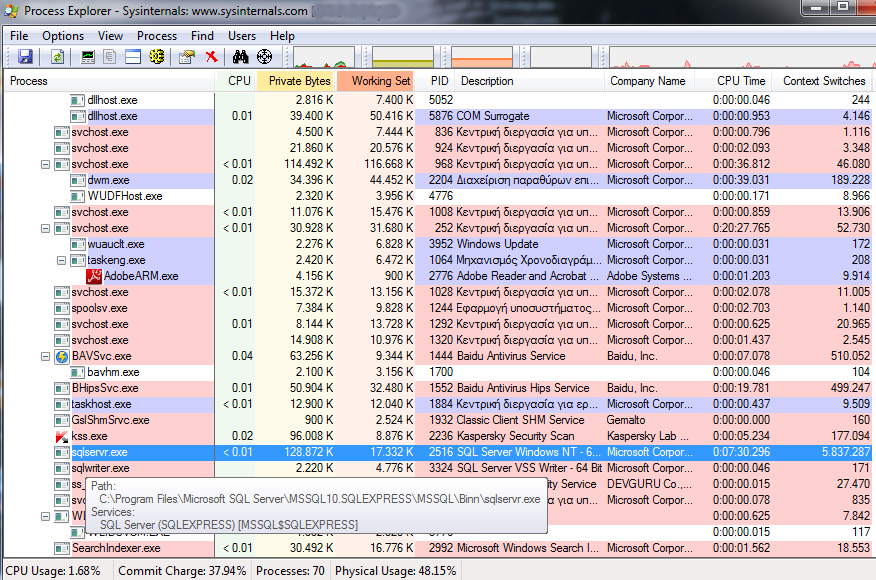Select the BHipsSvc.exe process row
Screen dimensions: 876x580
pos(438,388)
